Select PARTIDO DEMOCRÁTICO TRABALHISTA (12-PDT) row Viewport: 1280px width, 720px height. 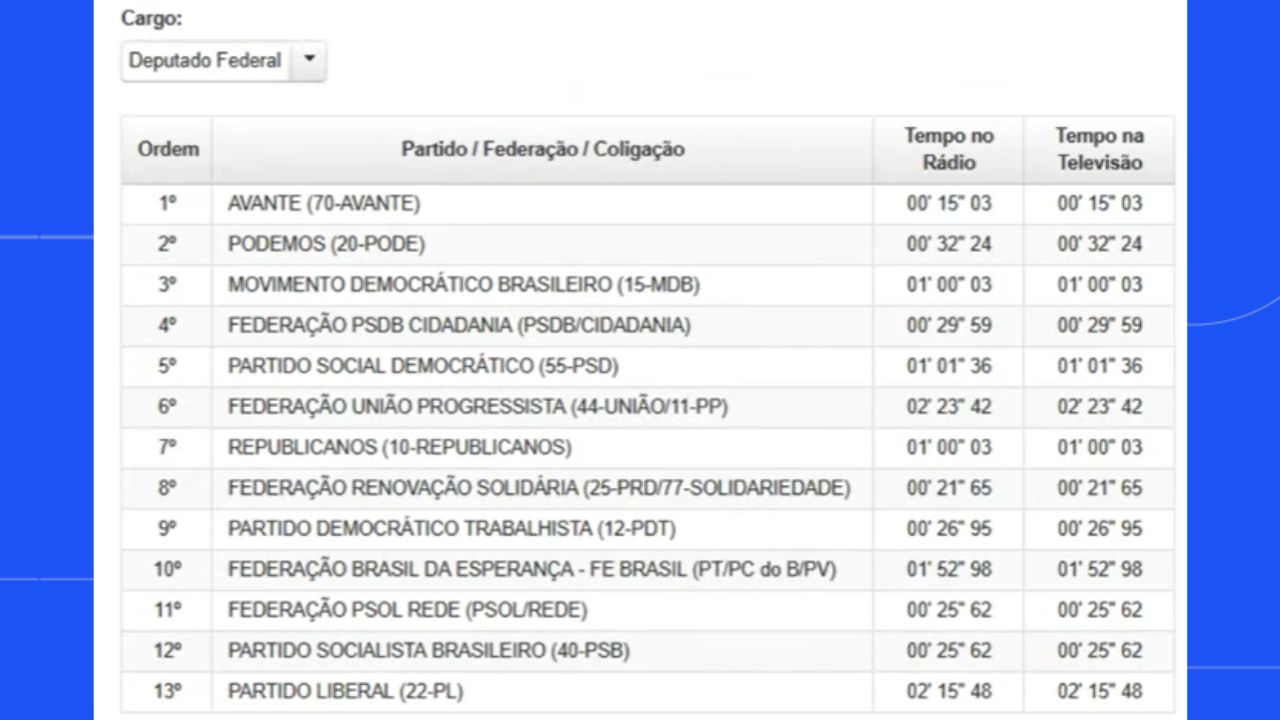[x=648, y=529]
